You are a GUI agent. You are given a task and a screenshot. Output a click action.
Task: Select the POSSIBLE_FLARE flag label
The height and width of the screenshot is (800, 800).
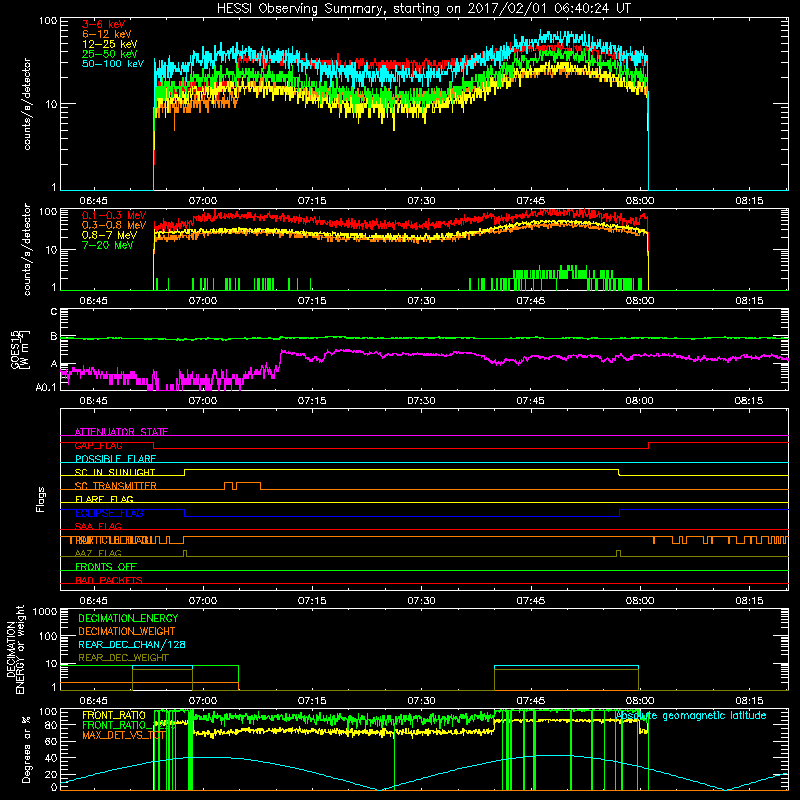point(115,459)
